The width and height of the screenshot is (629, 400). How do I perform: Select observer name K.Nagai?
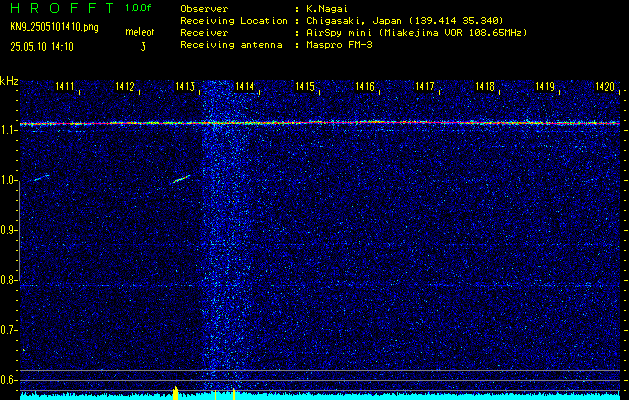pos(327,8)
